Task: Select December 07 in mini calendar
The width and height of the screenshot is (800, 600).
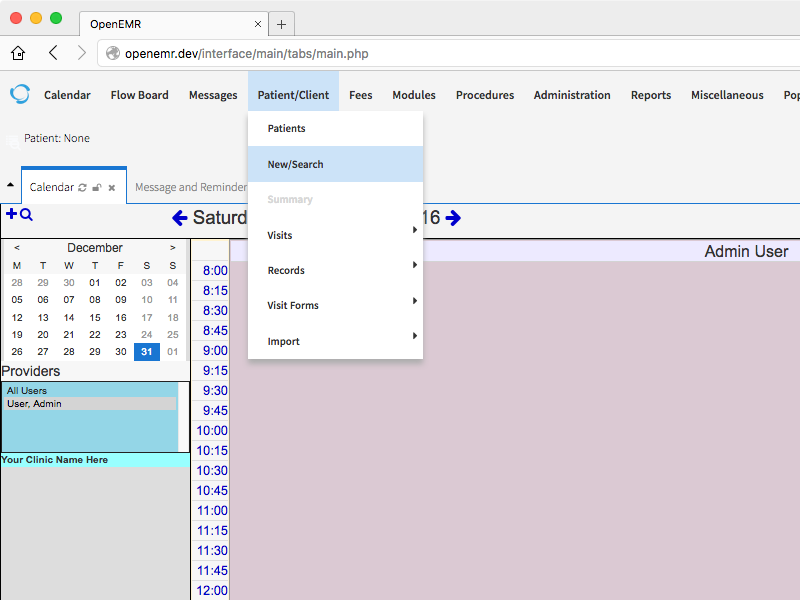Action: click(x=69, y=300)
